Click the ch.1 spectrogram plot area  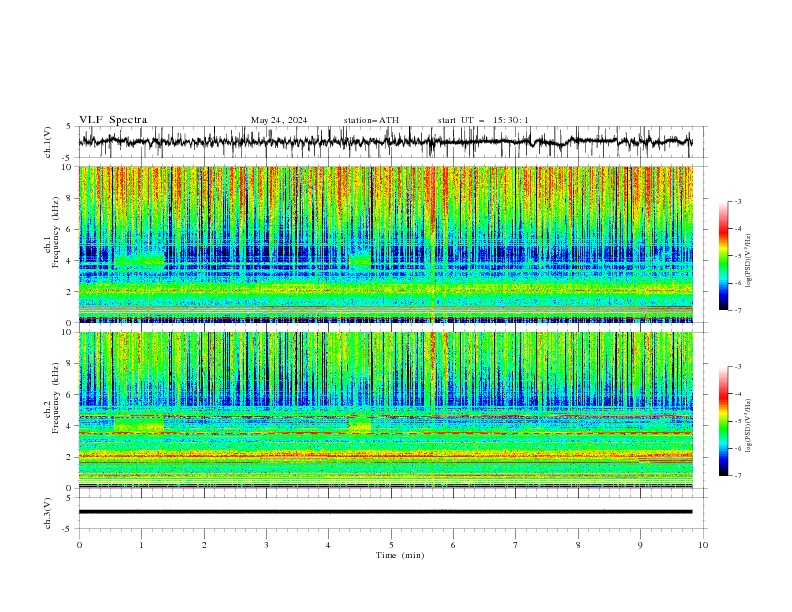point(386,244)
